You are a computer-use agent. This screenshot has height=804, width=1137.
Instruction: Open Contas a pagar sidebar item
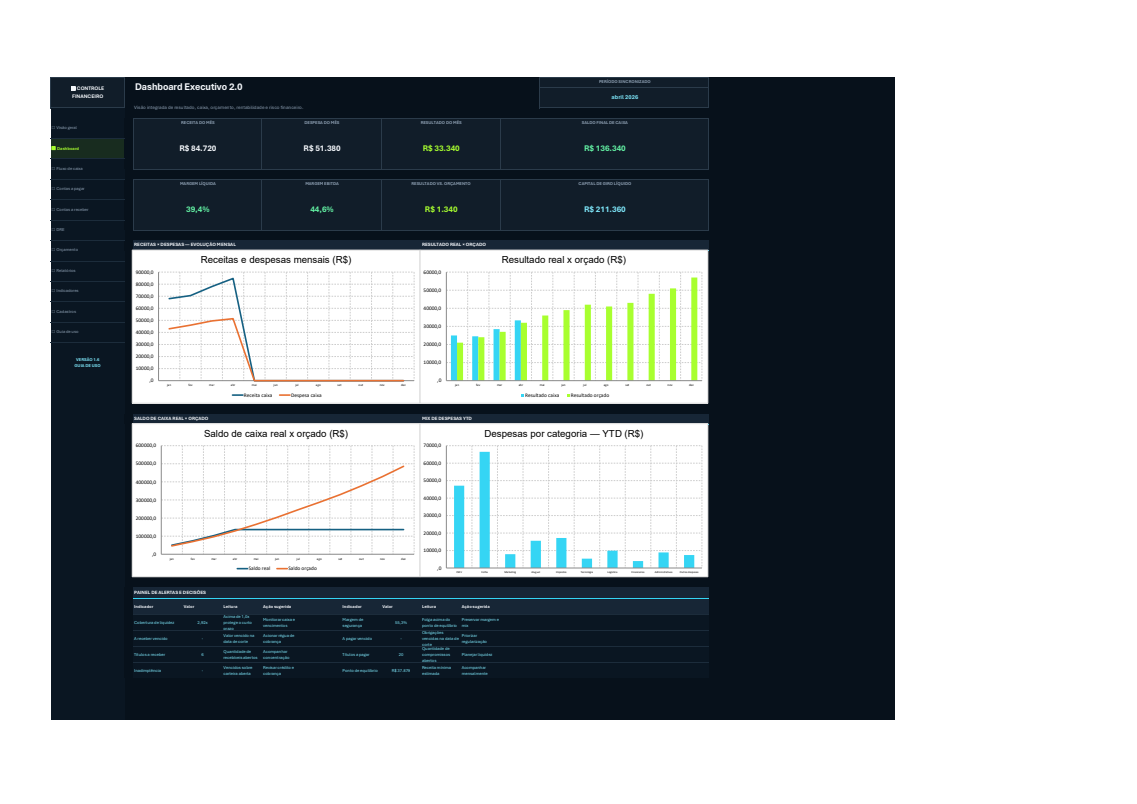[x=87, y=188]
